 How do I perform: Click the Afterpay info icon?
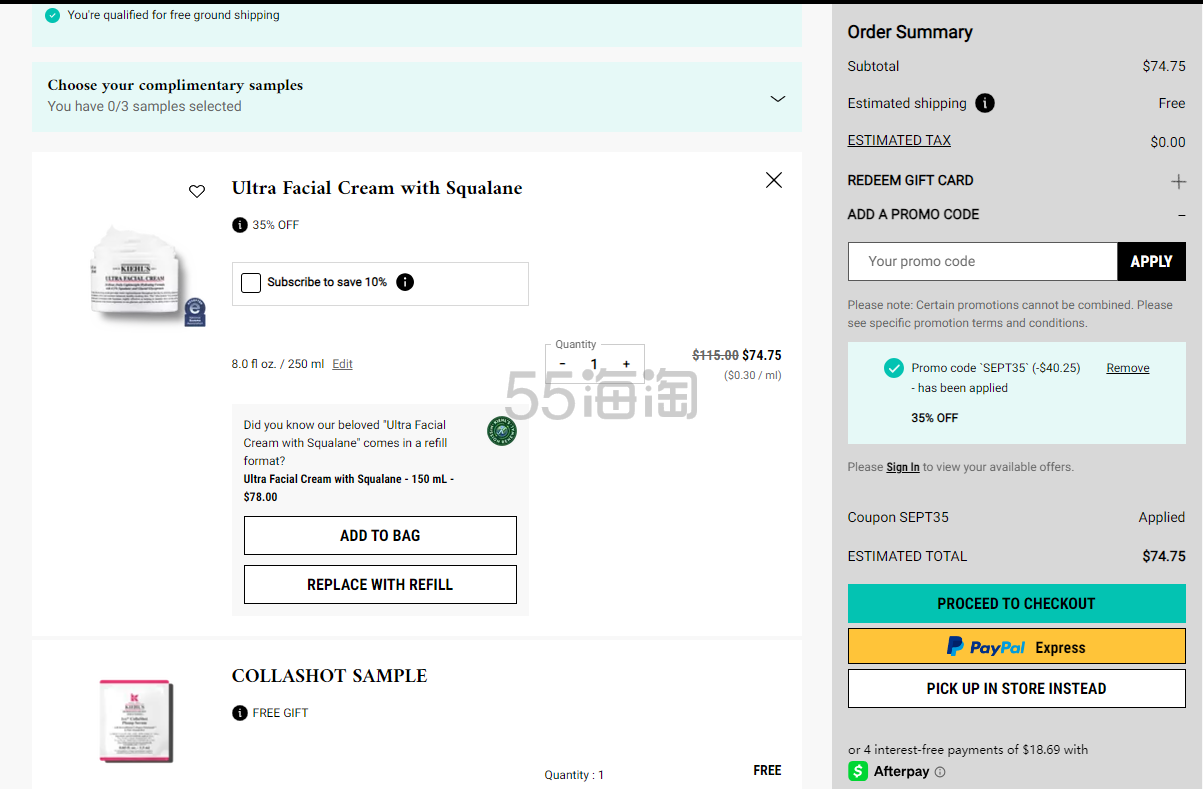pos(940,772)
